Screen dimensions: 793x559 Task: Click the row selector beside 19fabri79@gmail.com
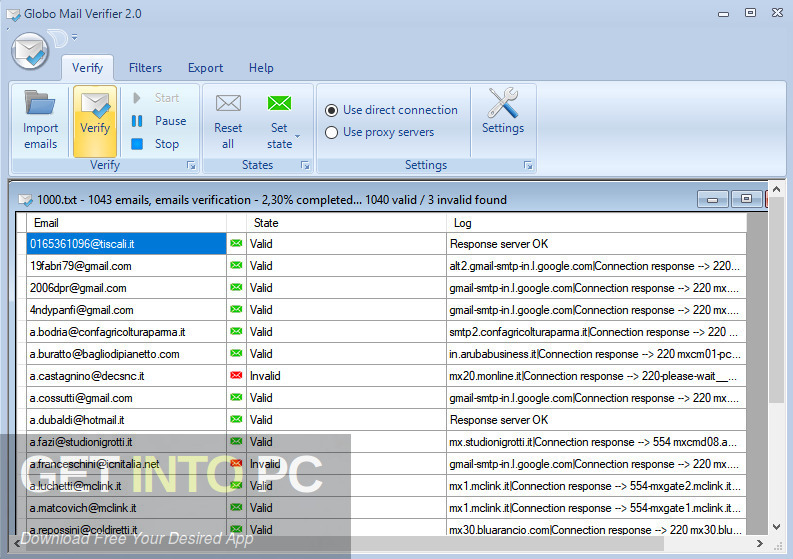[x=21, y=266]
